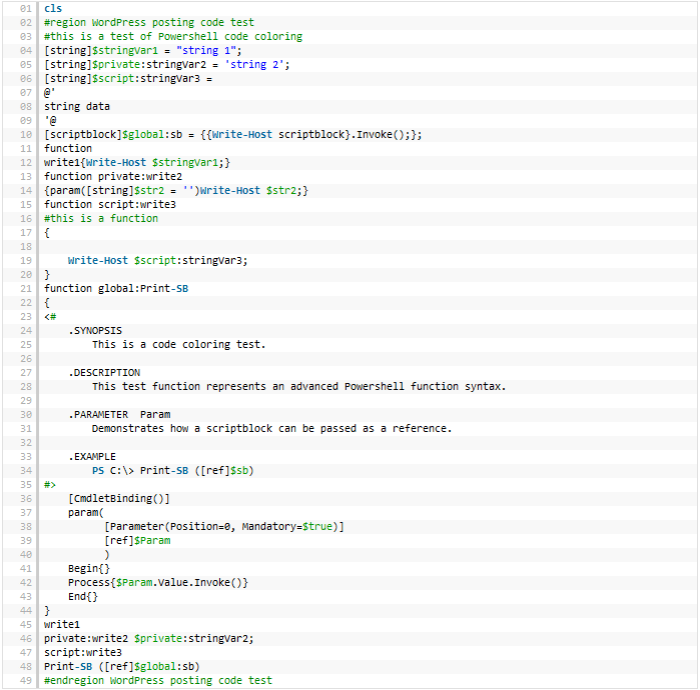Click the .DESCRIPTION help keyword

tap(104, 372)
